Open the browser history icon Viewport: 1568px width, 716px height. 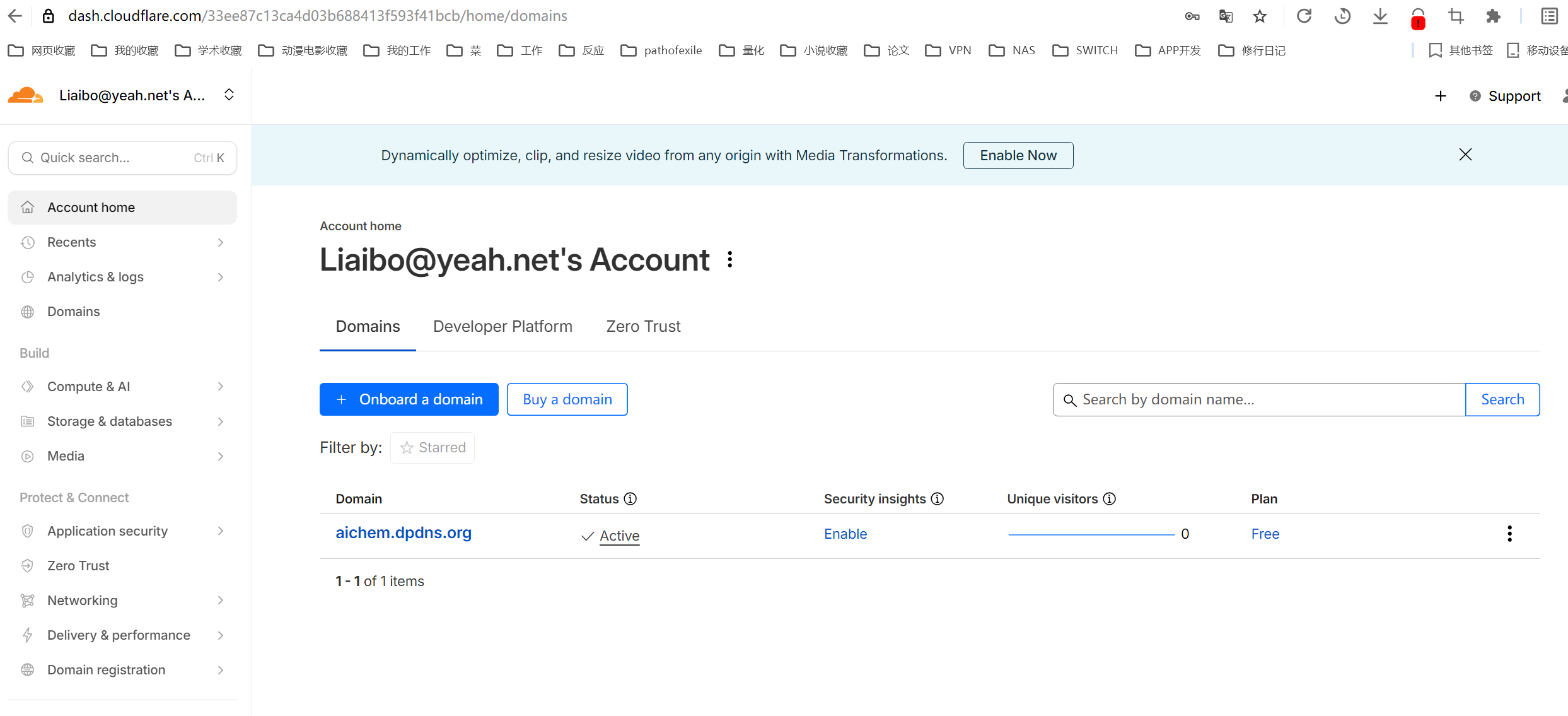click(x=1342, y=16)
